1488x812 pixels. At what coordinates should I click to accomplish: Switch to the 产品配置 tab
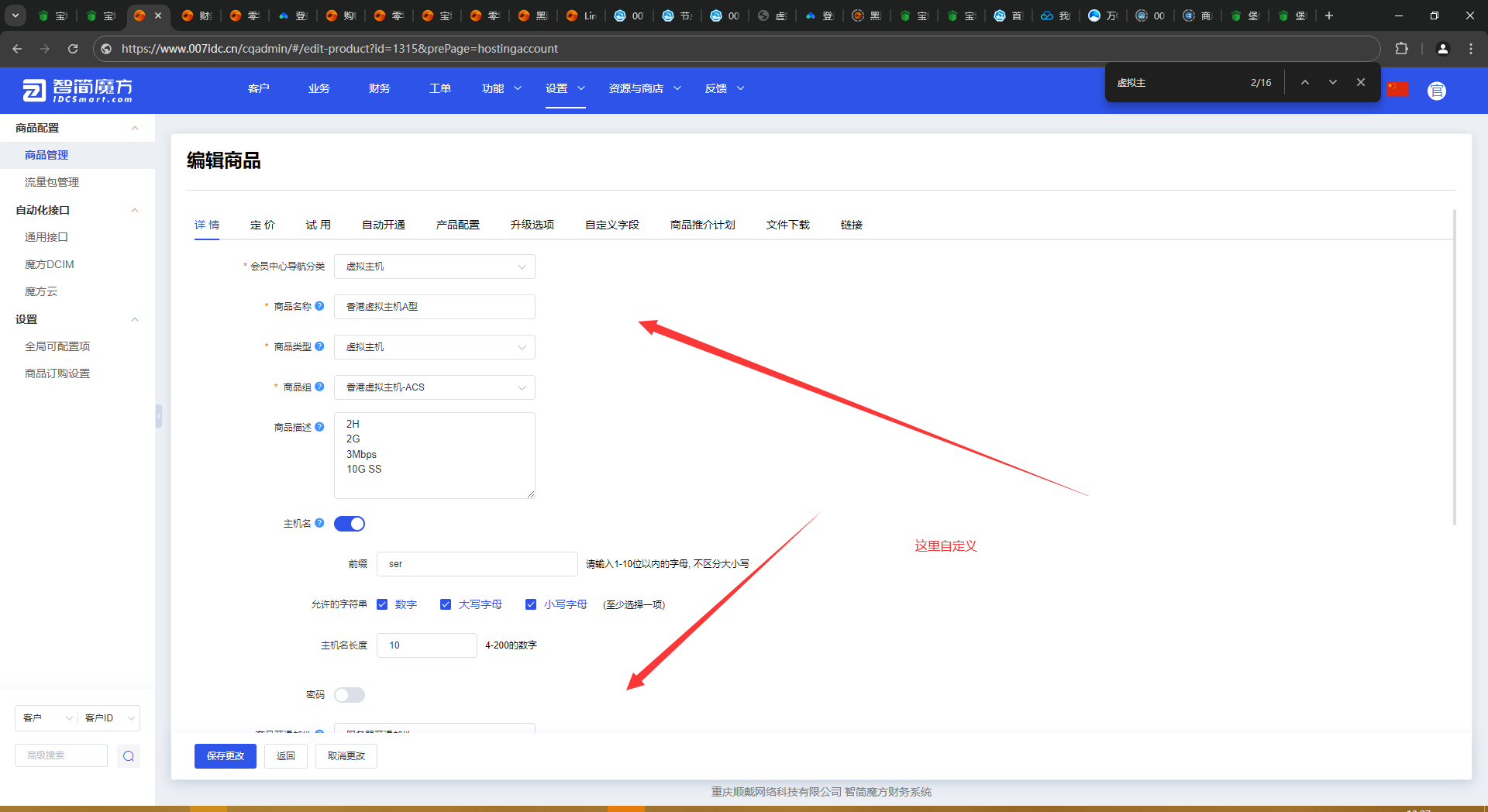[x=458, y=225]
